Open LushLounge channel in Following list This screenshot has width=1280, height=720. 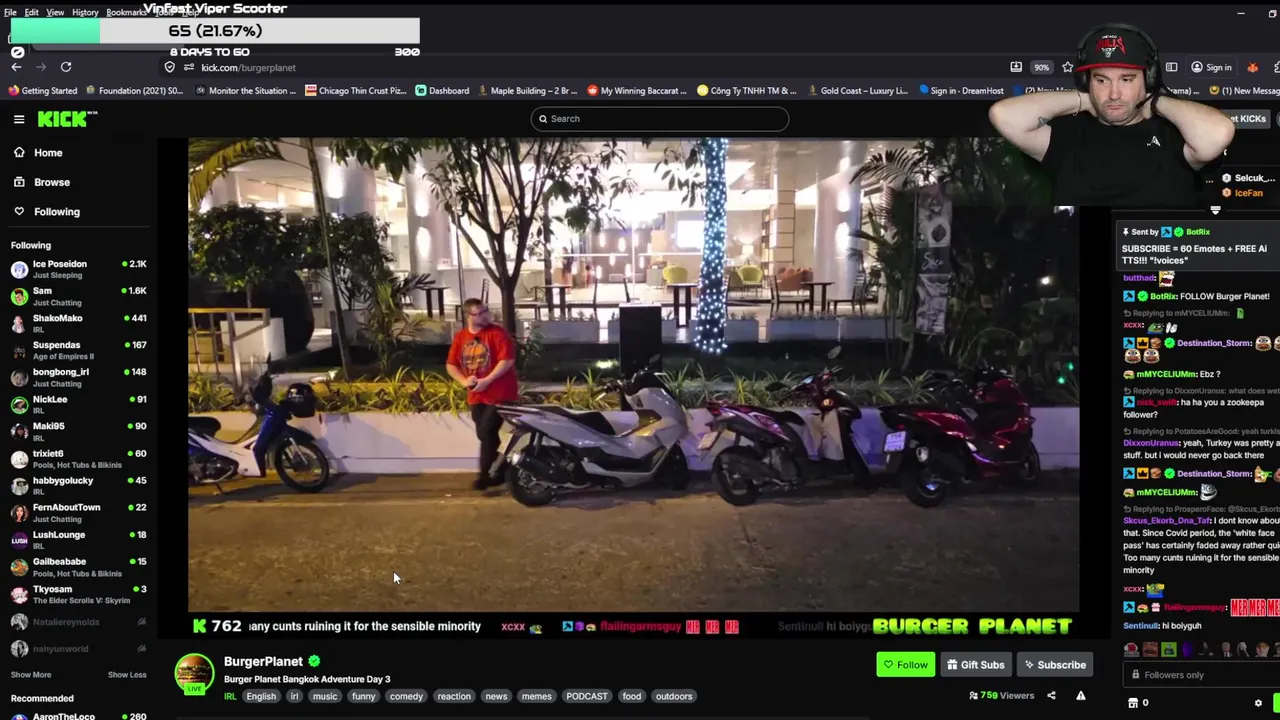(78, 540)
